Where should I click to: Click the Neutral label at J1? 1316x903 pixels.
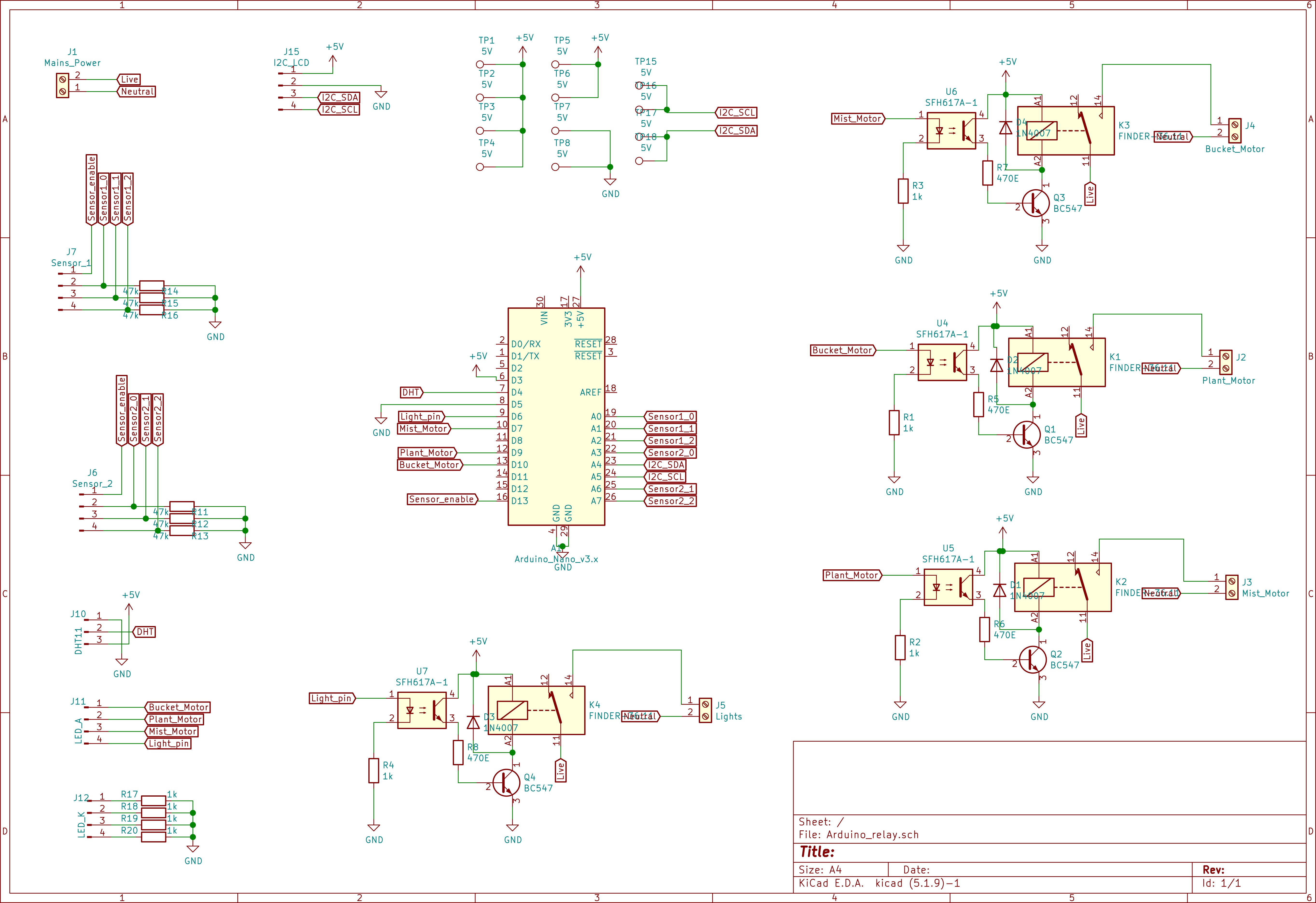pos(136,92)
